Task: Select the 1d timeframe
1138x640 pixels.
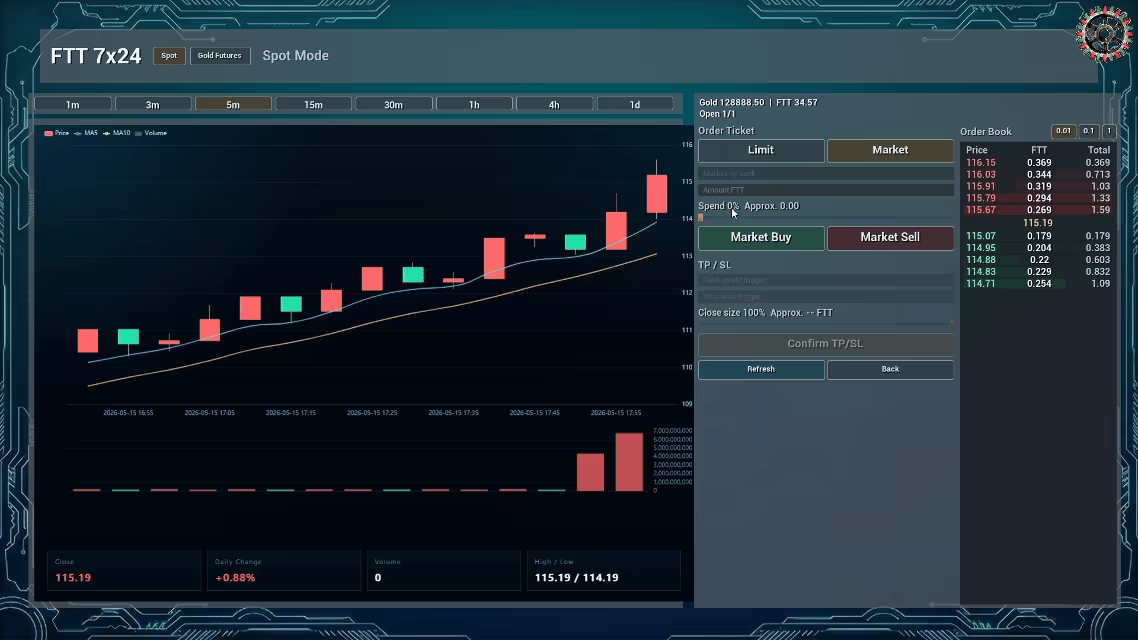Action: (x=634, y=104)
